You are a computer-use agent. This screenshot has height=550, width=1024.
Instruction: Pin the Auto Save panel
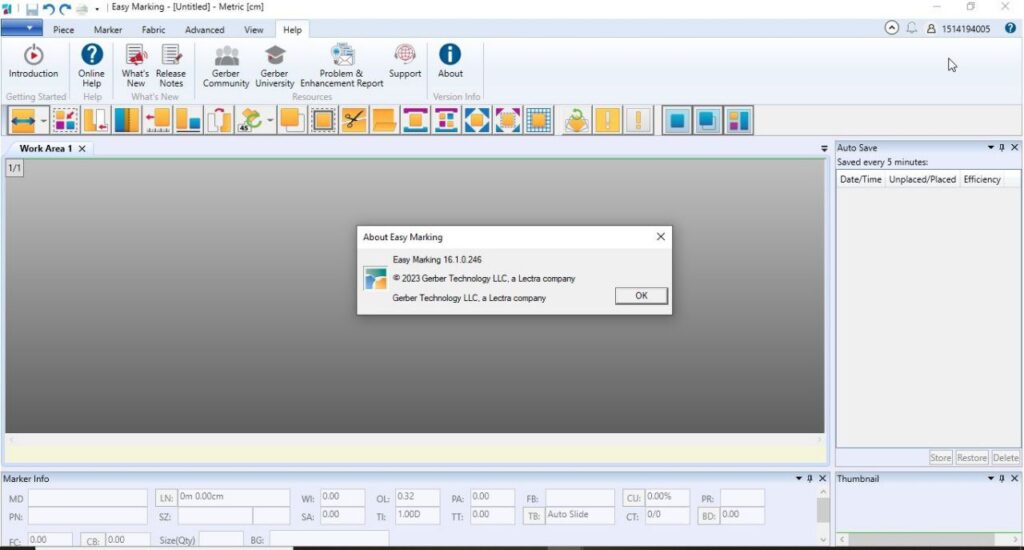(x=1002, y=148)
